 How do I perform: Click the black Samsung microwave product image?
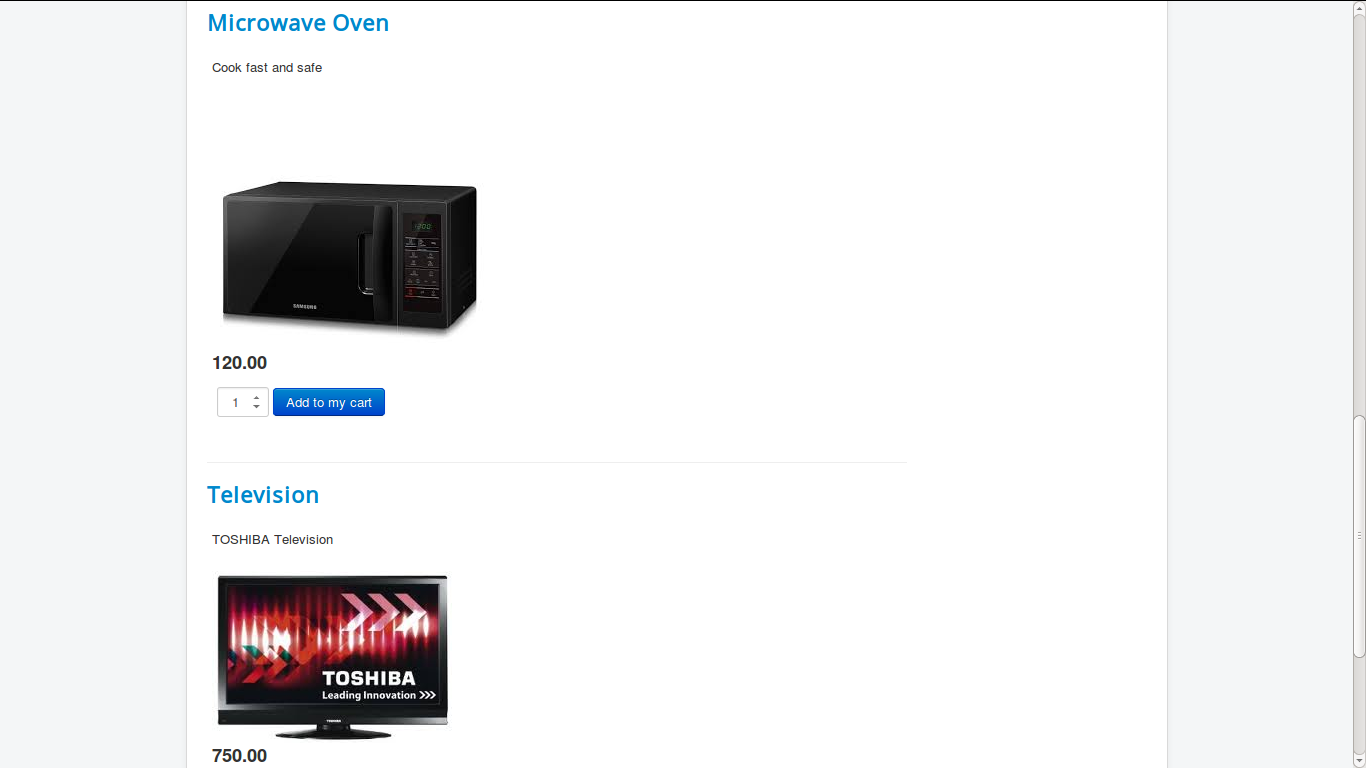tap(349, 258)
